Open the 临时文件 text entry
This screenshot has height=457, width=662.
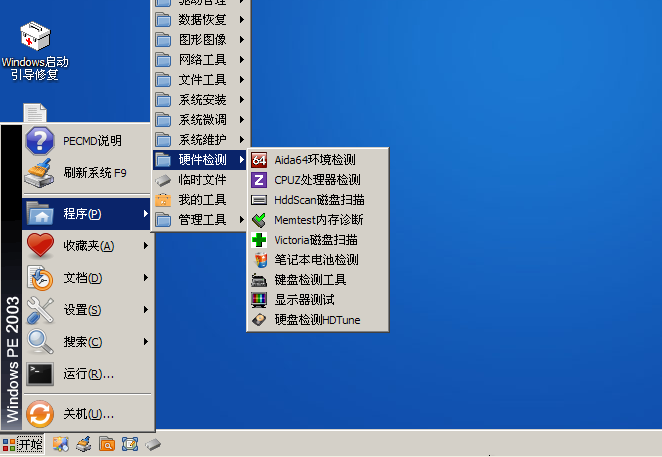tap(202, 180)
